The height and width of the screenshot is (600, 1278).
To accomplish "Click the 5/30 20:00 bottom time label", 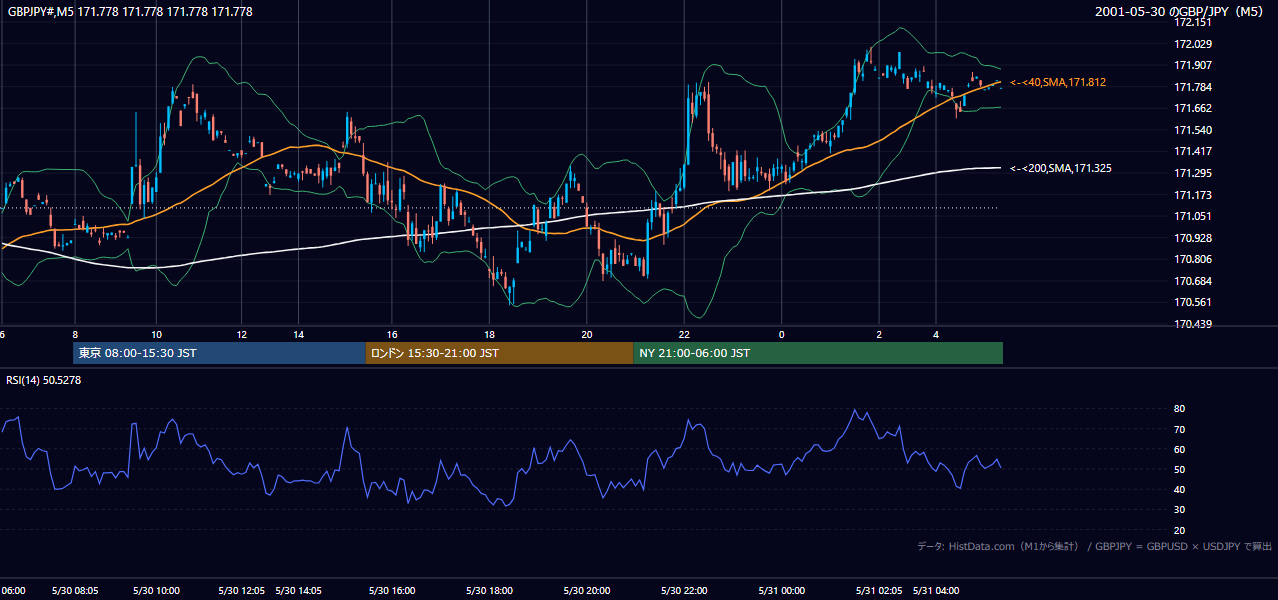I will pyautogui.click(x=586, y=591).
